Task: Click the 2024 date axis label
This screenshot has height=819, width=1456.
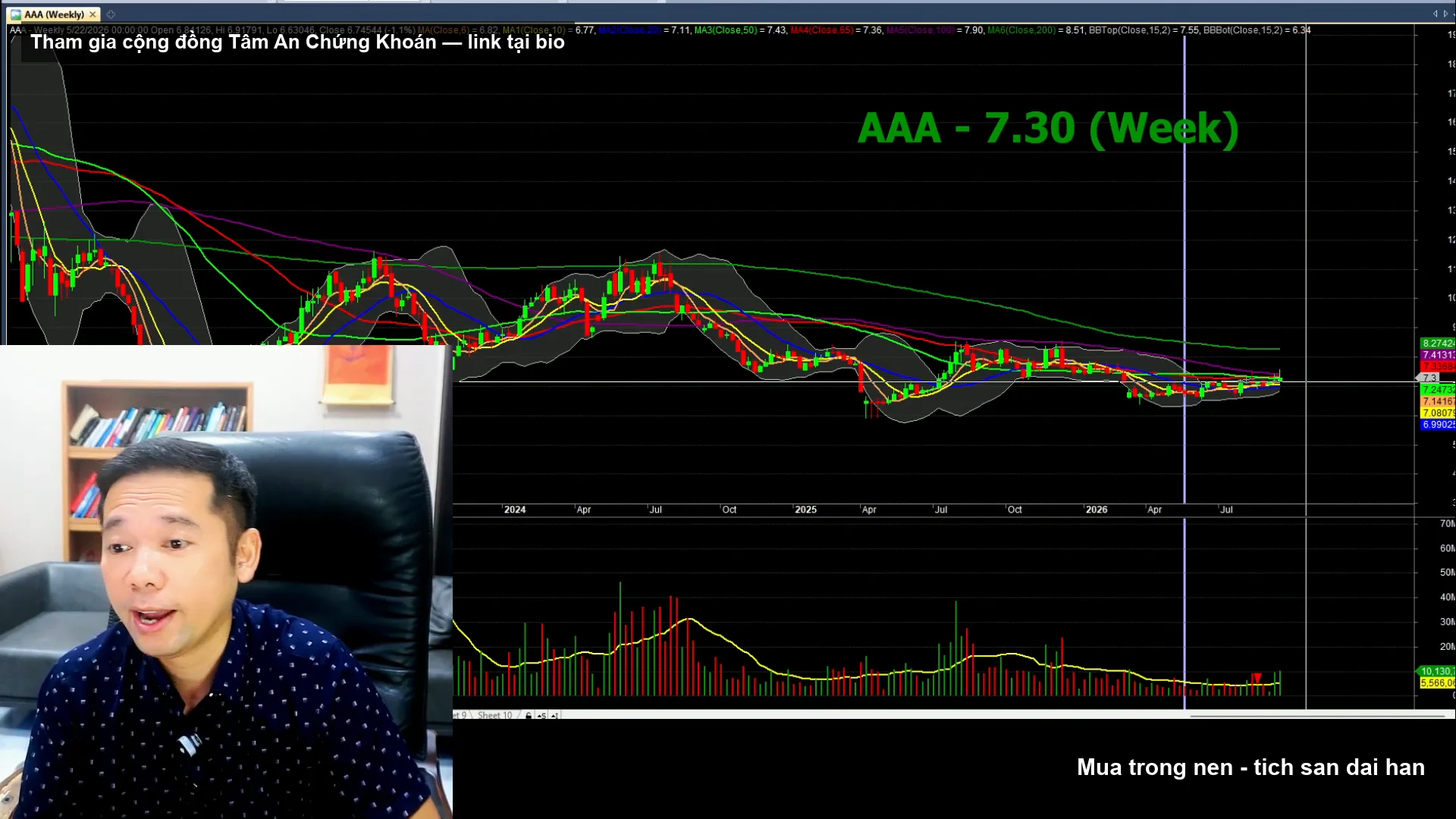Action: pos(514,510)
